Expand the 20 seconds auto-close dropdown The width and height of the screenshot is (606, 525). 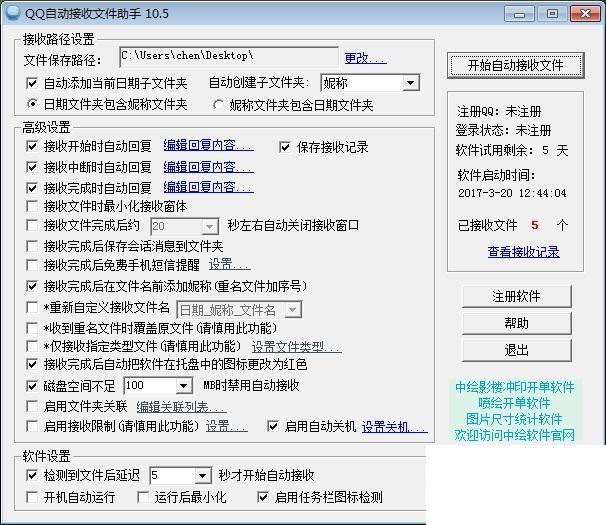[210, 227]
